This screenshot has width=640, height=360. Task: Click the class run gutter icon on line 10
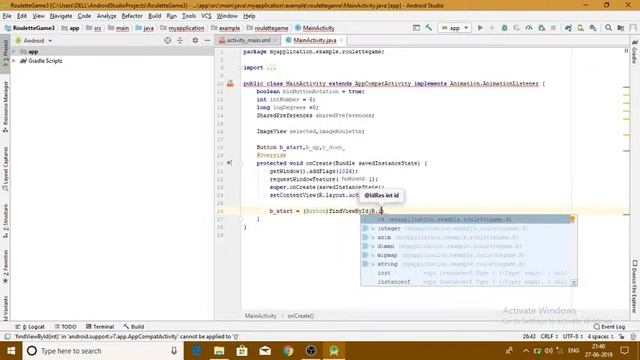(x=230, y=83)
